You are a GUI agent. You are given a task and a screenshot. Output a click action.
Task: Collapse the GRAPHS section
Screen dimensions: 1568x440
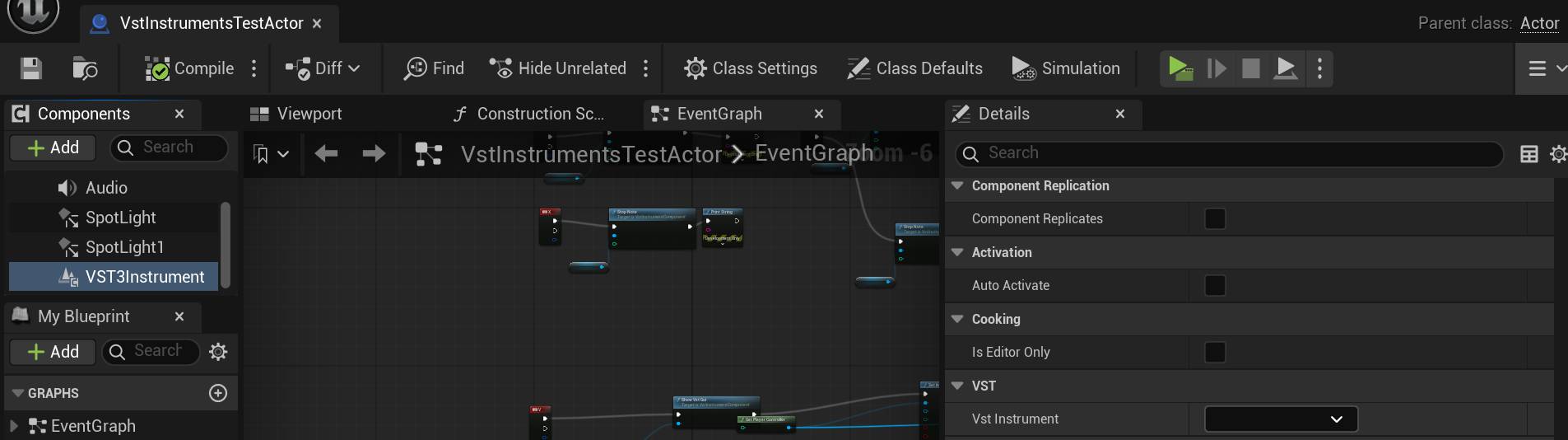coord(17,394)
